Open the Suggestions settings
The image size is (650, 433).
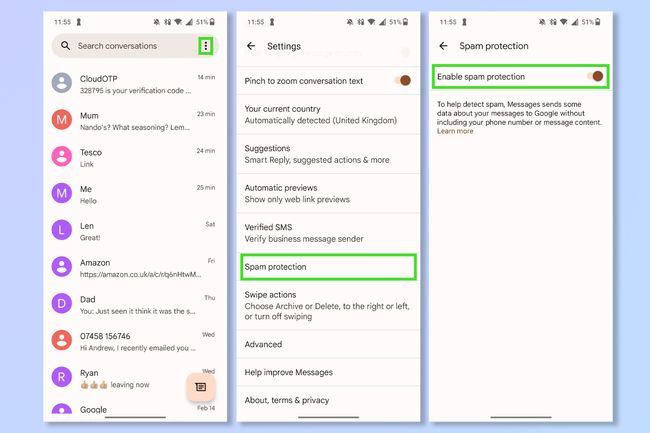click(328, 154)
